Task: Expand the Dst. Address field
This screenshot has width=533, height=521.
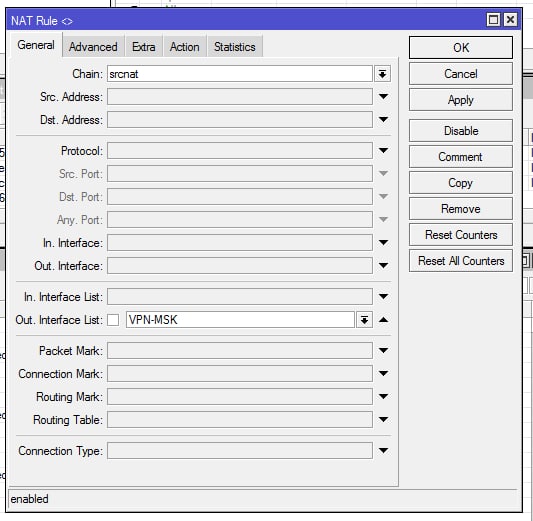Action: click(383, 119)
